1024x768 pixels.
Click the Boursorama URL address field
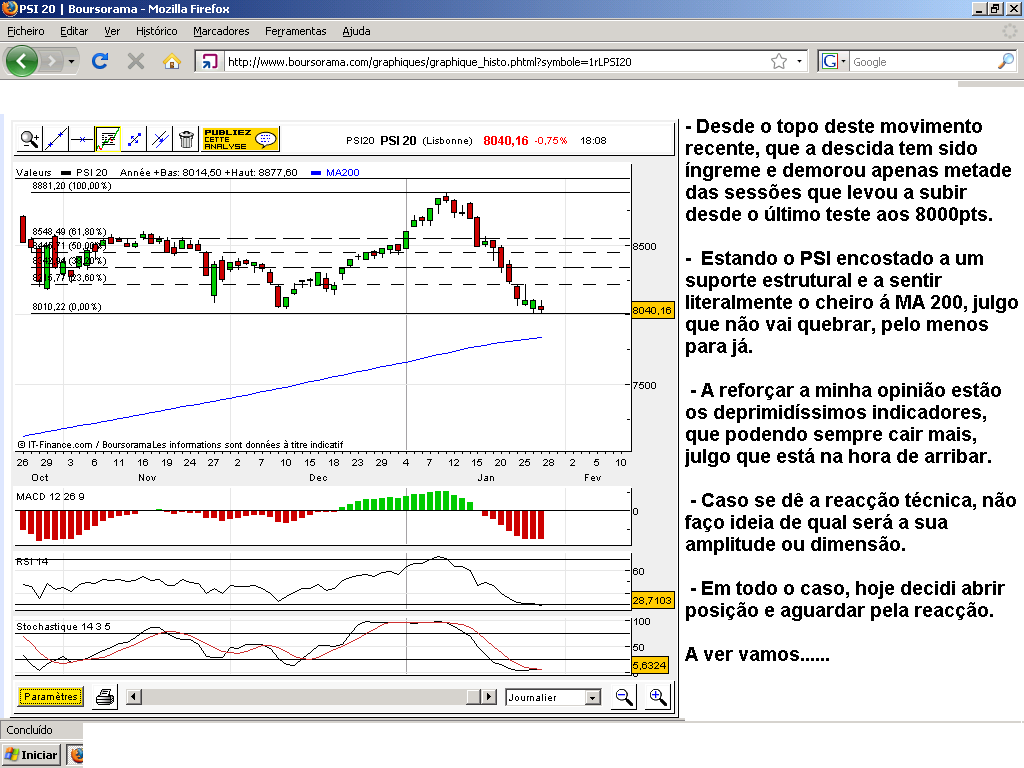point(496,62)
